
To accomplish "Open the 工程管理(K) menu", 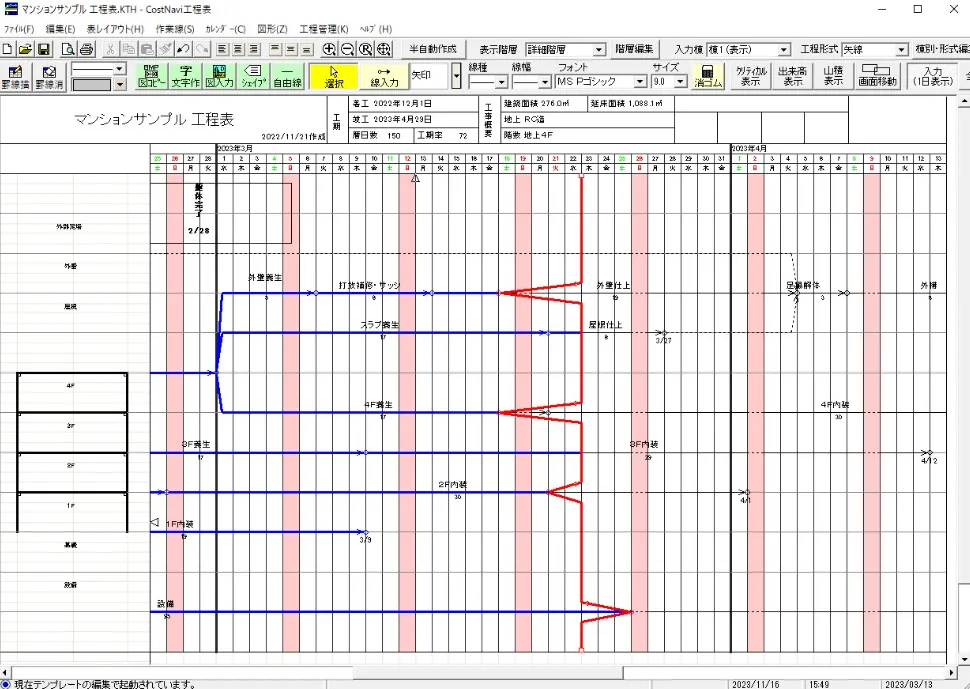I will tap(325, 29).
